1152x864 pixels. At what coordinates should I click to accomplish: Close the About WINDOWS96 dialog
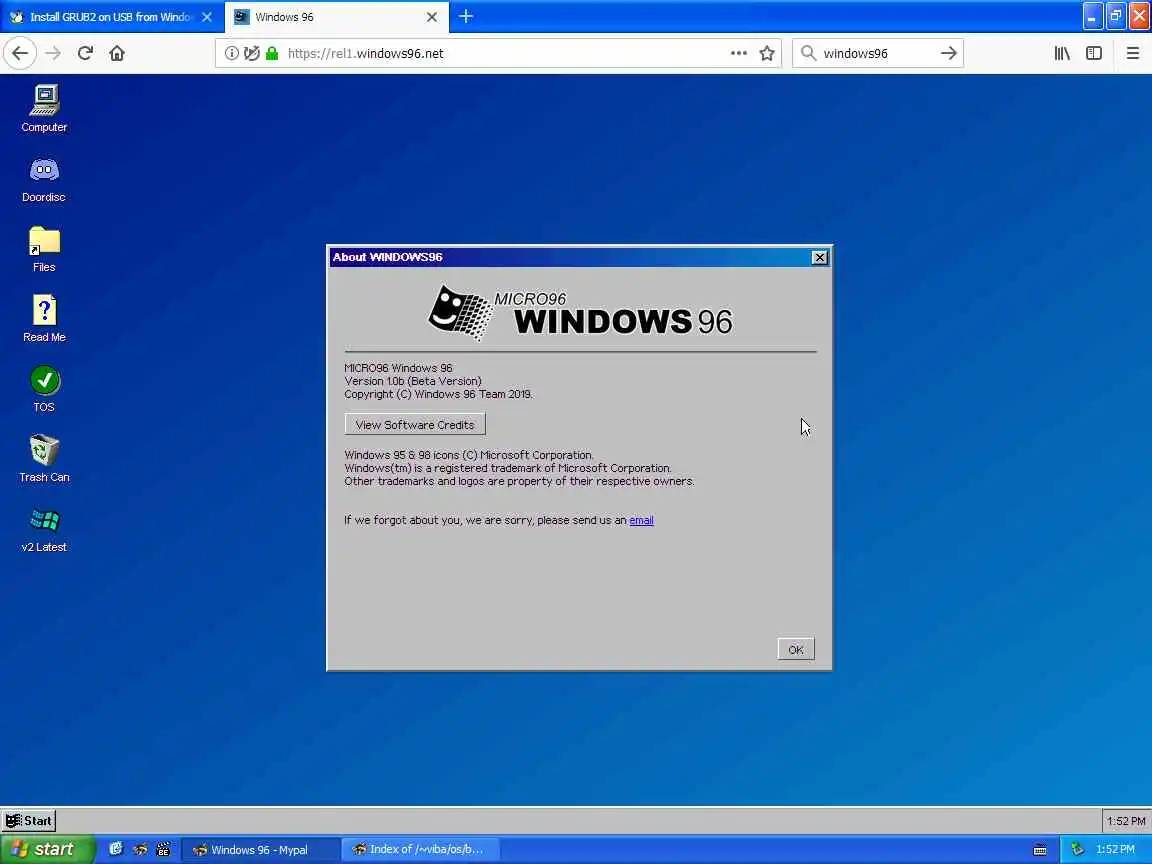click(820, 257)
